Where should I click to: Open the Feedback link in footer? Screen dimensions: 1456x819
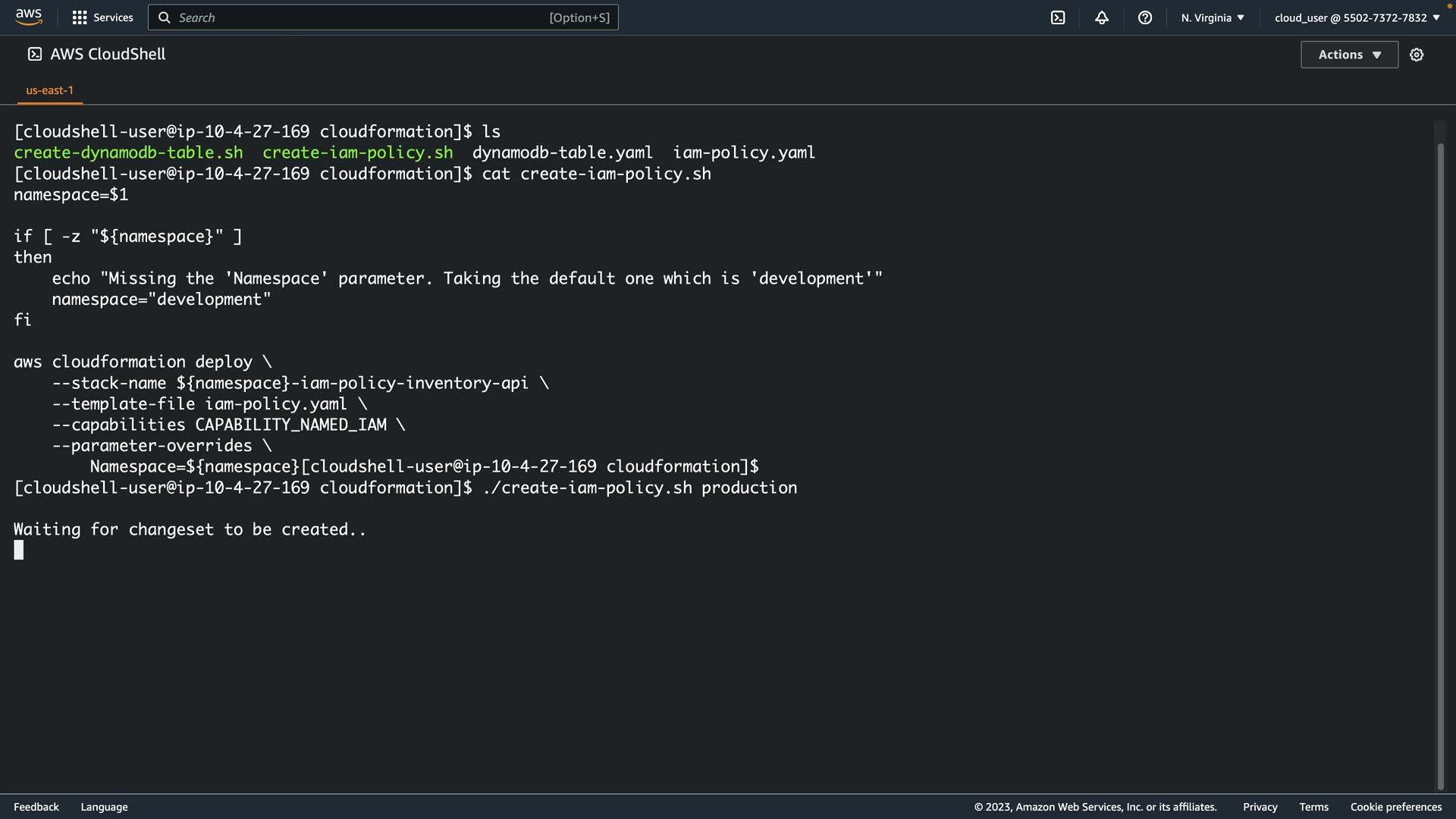click(36, 807)
